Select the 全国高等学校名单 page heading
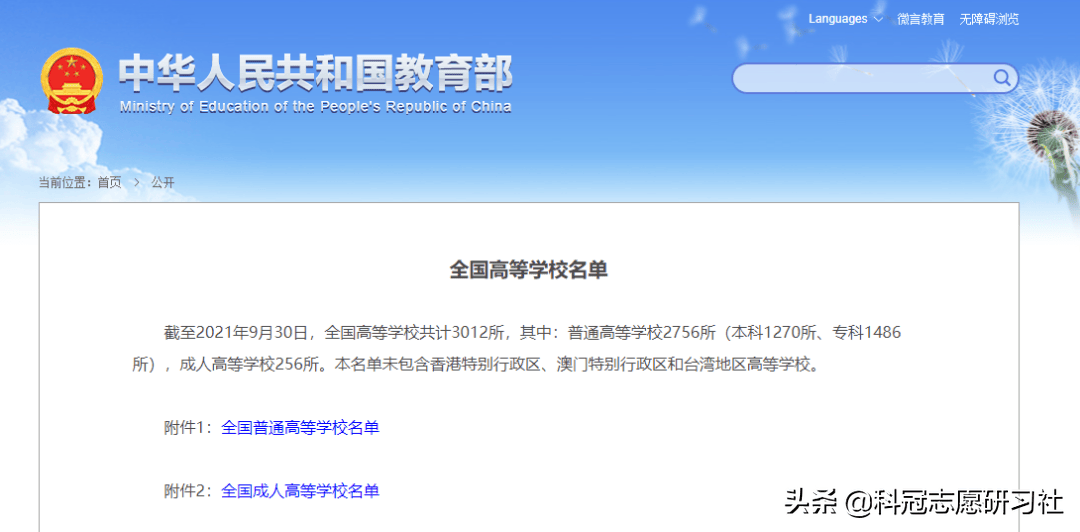 pos(529,269)
